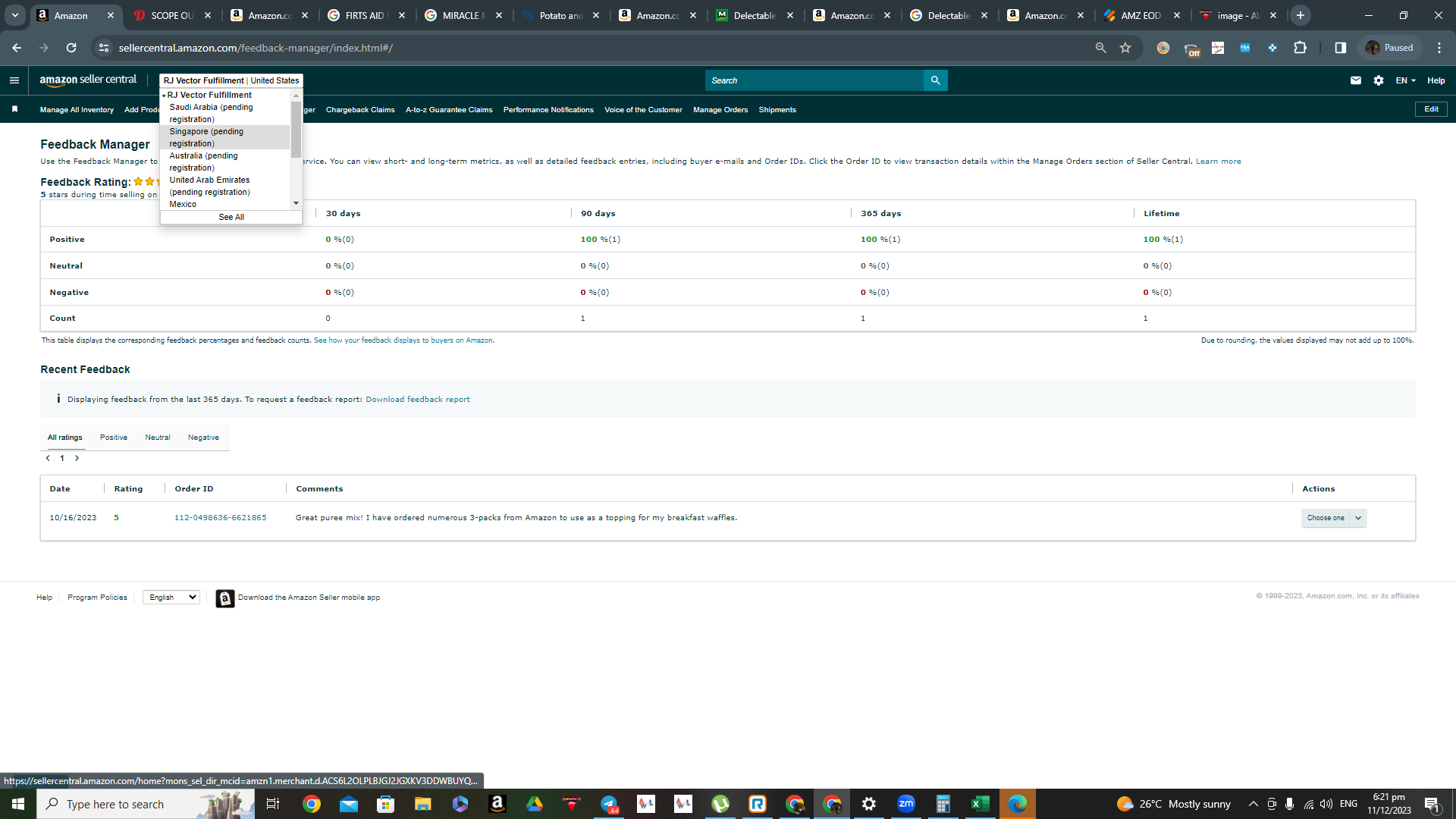Open Chrome three-dot menu

(1439, 48)
